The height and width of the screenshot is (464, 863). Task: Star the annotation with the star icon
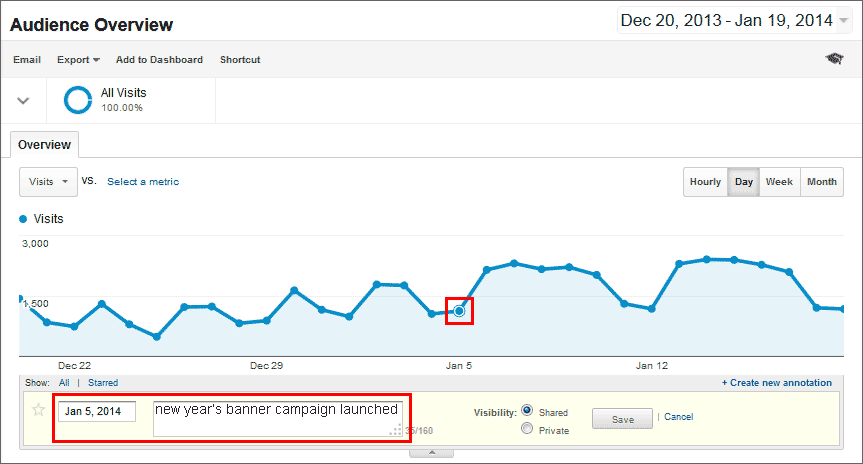39,410
